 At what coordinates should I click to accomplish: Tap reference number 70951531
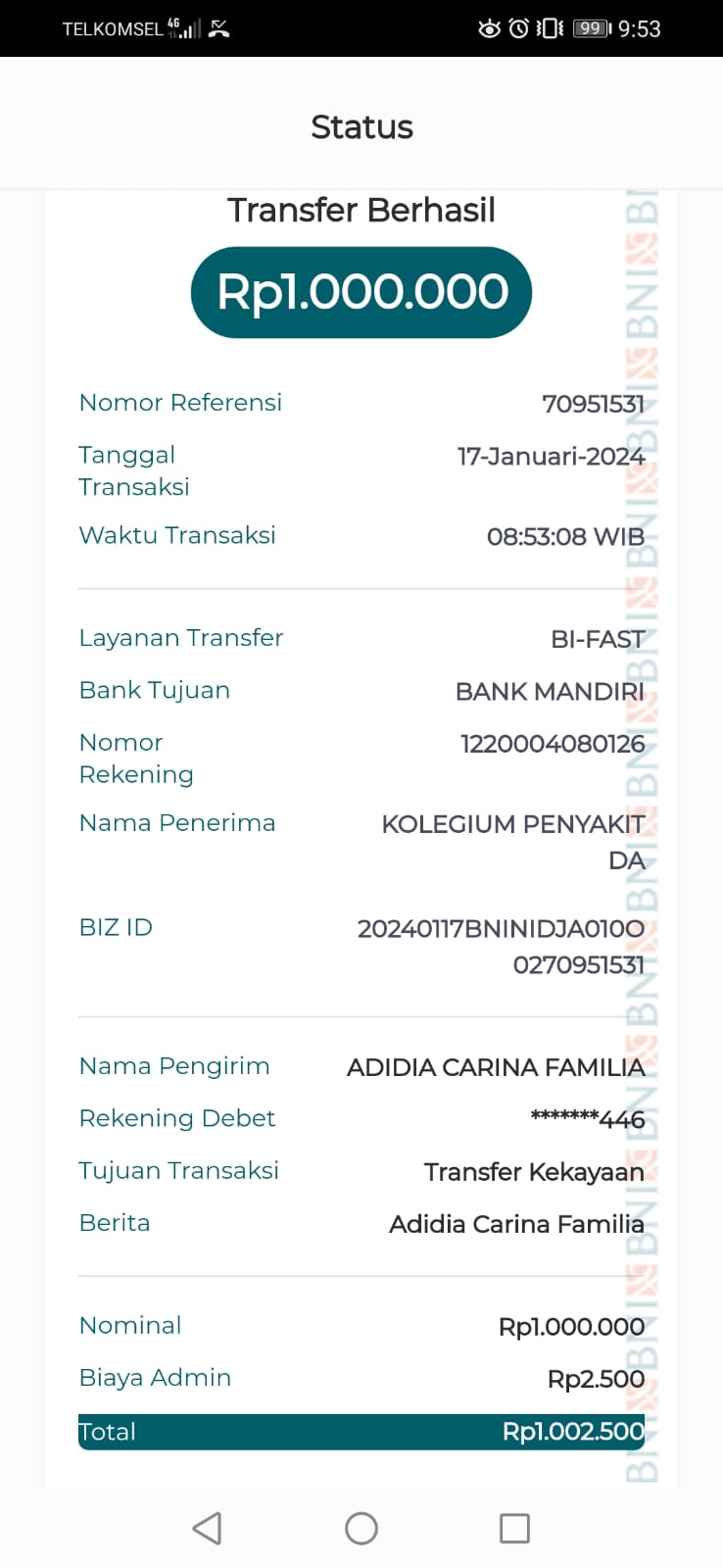(x=593, y=404)
